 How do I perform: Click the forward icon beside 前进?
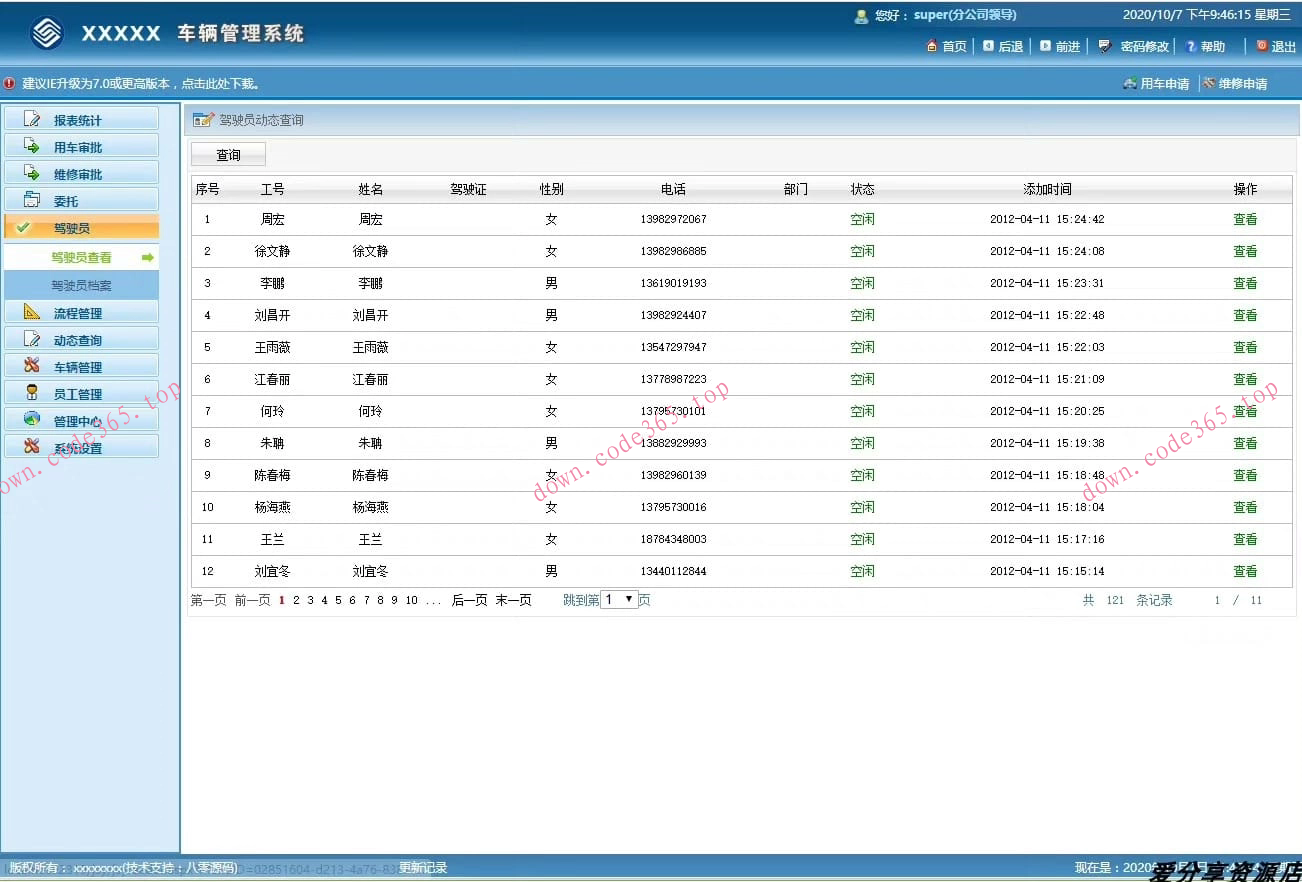point(1045,46)
